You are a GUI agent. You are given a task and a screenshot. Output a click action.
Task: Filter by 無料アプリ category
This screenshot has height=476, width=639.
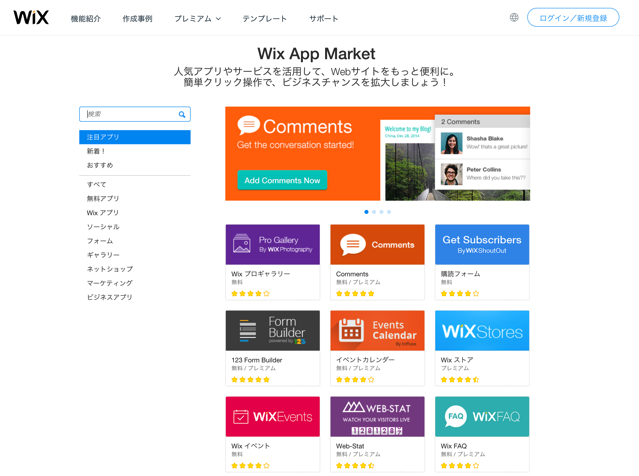coord(103,198)
